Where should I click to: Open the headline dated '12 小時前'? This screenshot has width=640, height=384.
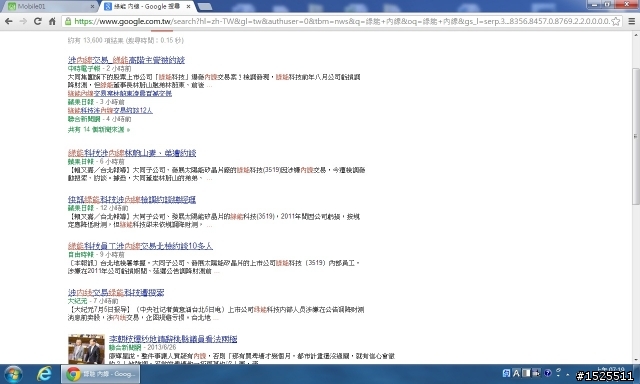pyautogui.click(x=132, y=200)
